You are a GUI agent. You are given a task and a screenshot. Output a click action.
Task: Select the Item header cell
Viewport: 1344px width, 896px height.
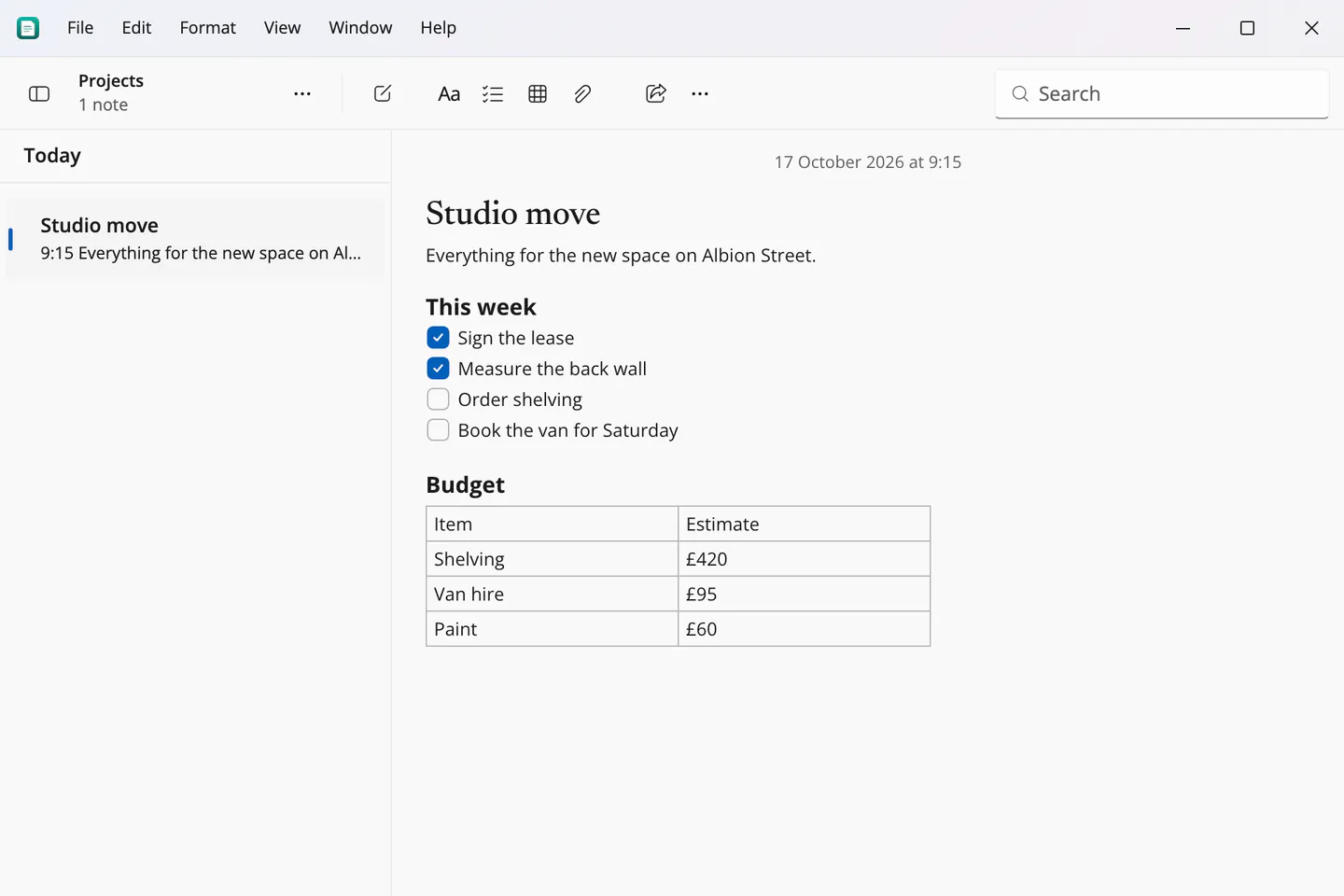(553, 524)
